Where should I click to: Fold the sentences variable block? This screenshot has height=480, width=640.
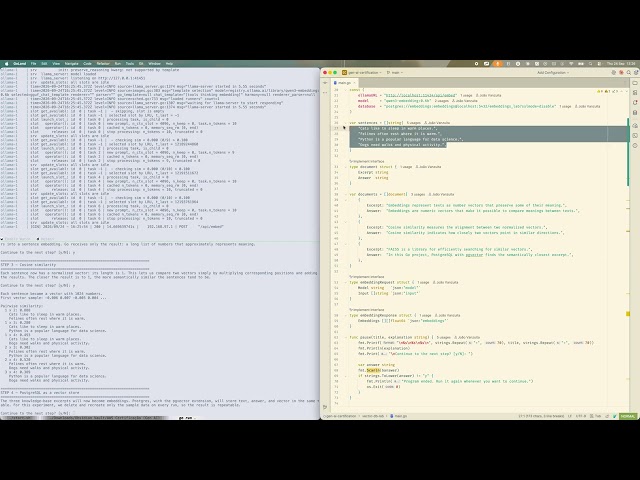(346, 122)
